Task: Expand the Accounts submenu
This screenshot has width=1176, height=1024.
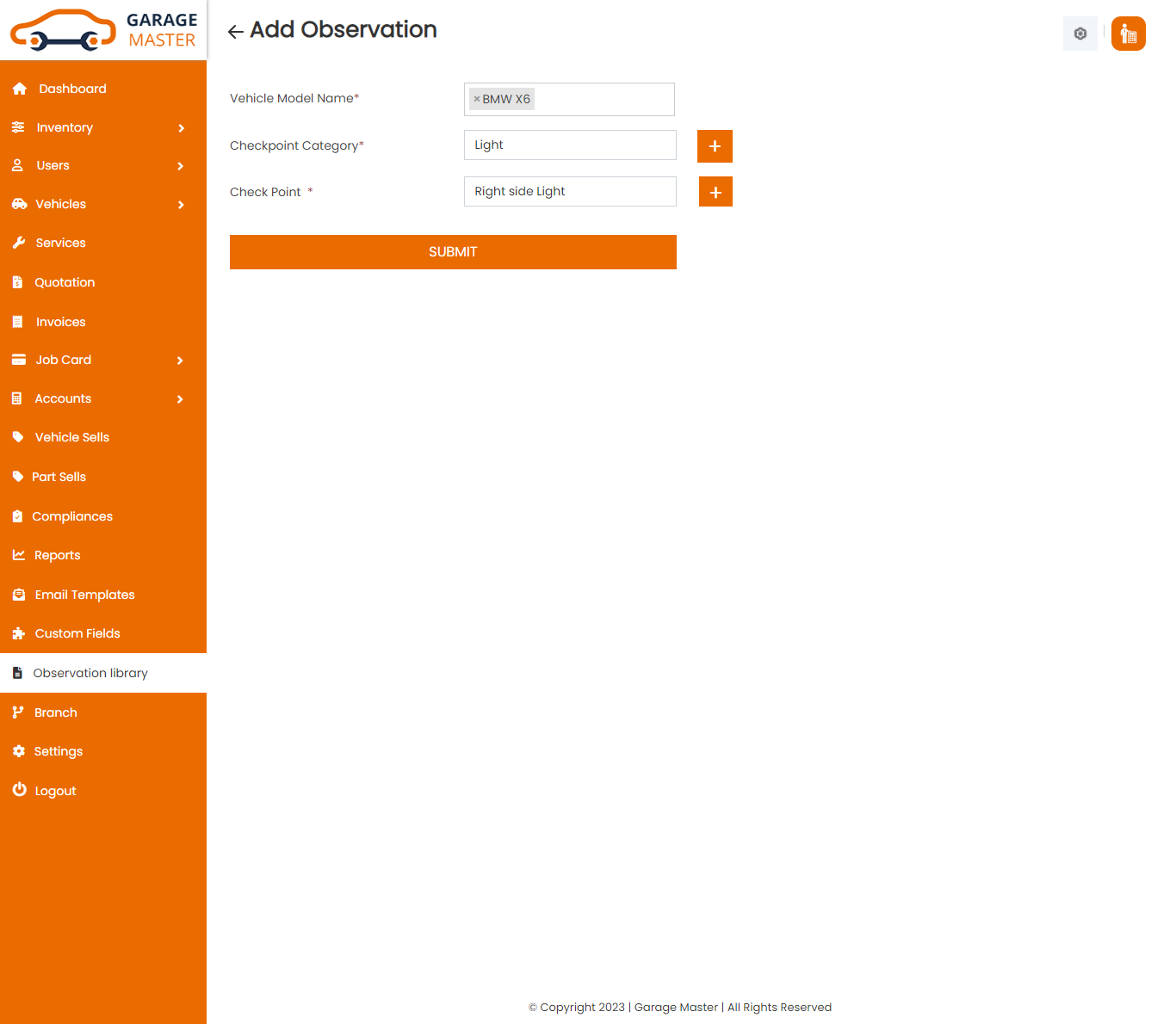Action: click(180, 399)
